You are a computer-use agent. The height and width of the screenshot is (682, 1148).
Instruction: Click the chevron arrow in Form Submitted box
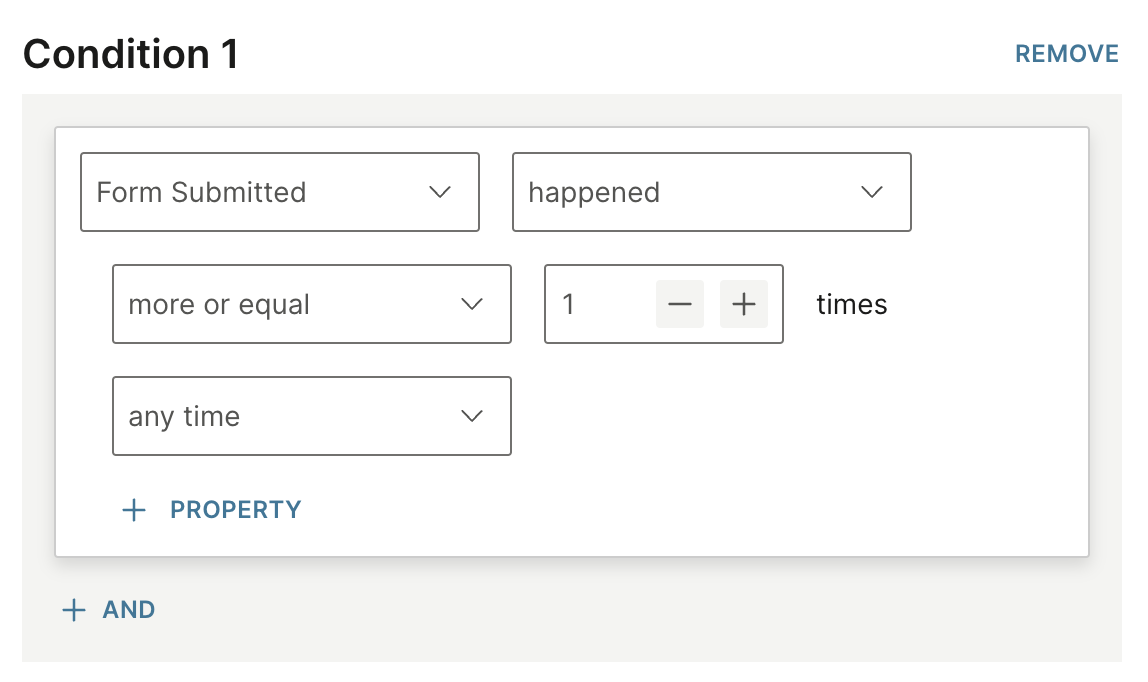[x=440, y=192]
